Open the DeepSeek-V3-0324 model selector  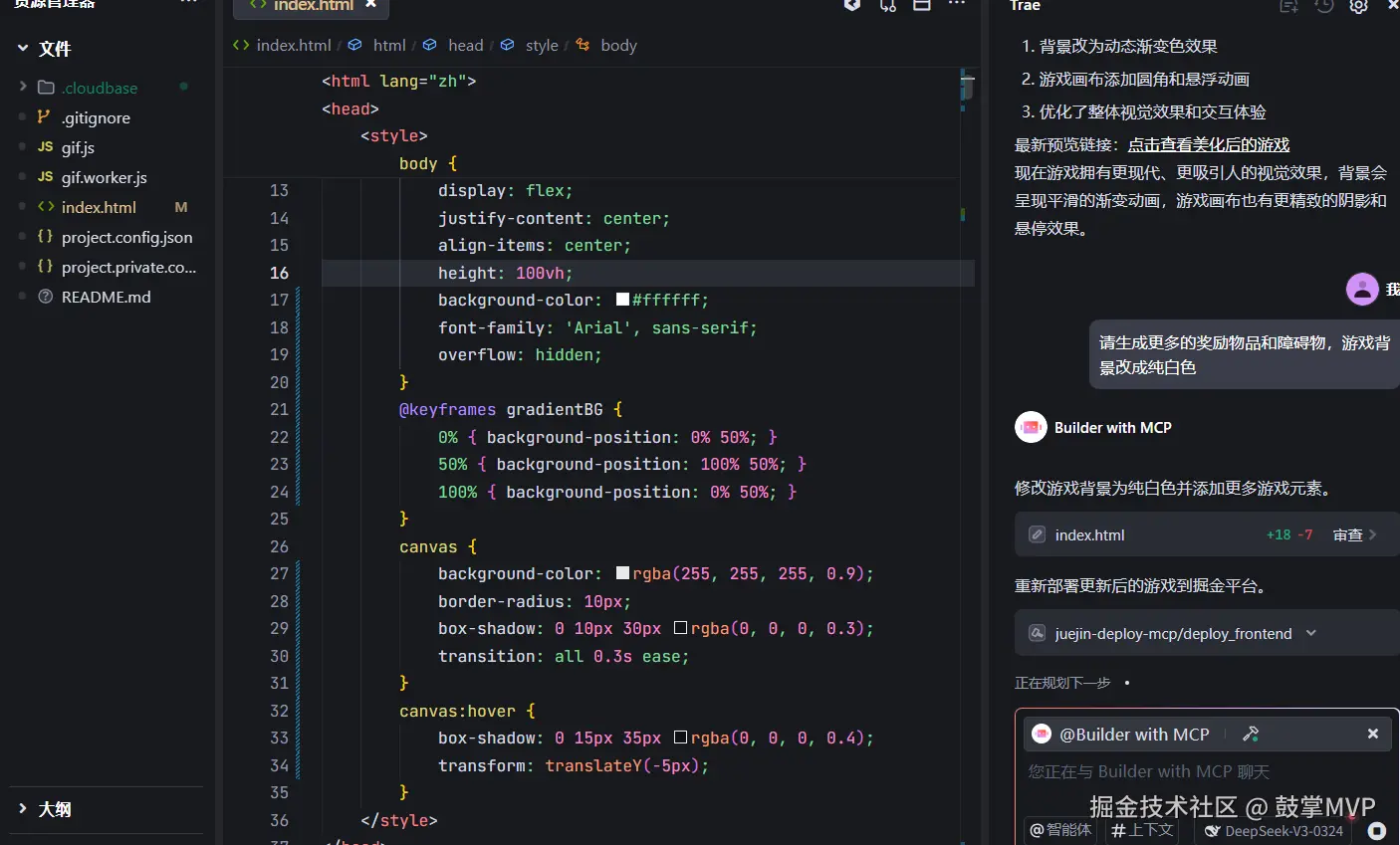pos(1274,830)
